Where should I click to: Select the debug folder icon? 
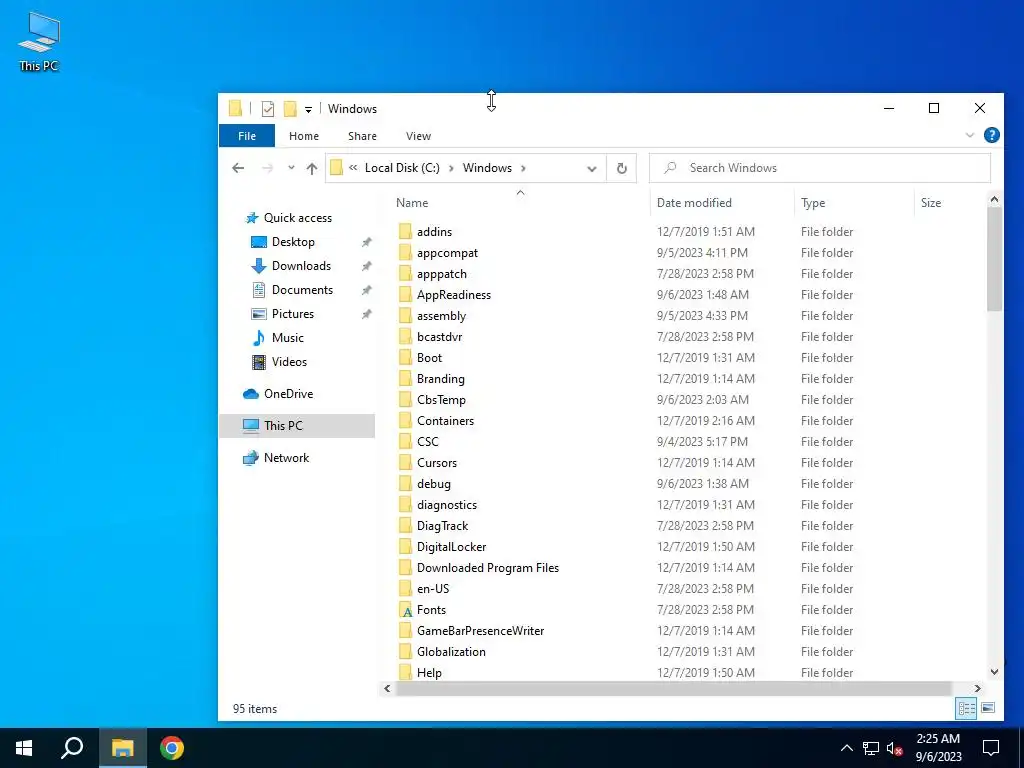pos(406,484)
